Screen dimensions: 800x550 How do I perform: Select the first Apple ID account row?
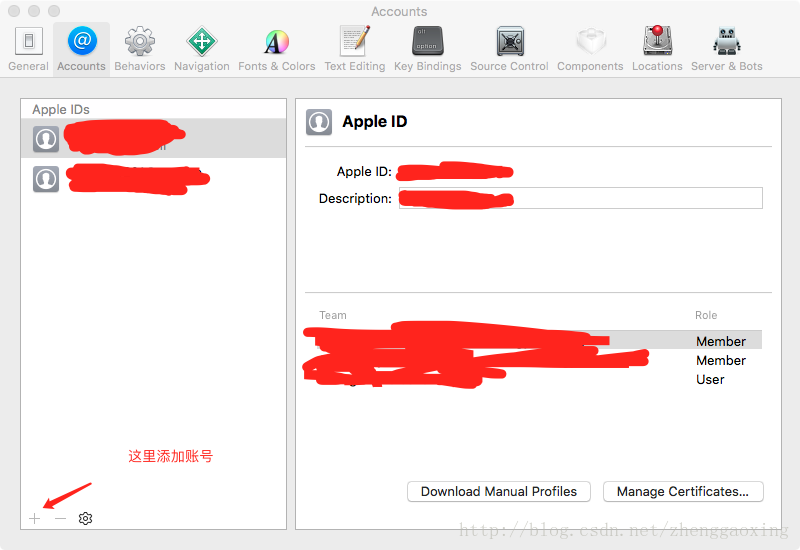pos(154,138)
